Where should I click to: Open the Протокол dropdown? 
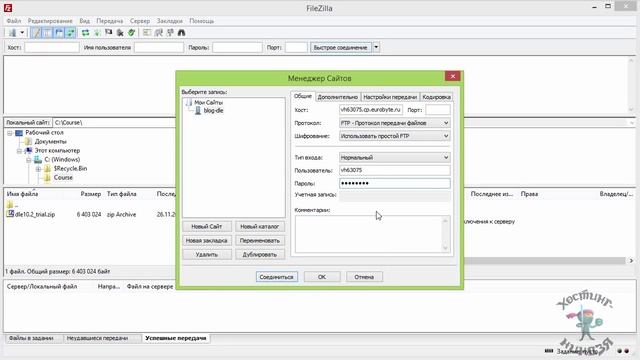point(394,123)
